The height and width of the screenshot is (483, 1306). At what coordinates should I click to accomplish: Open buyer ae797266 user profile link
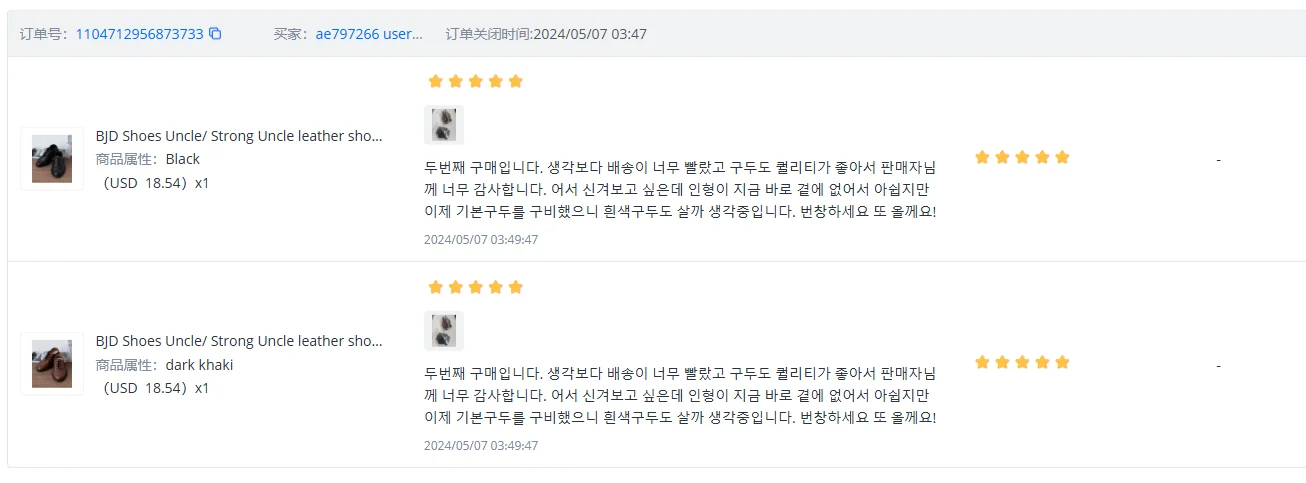[x=370, y=34]
